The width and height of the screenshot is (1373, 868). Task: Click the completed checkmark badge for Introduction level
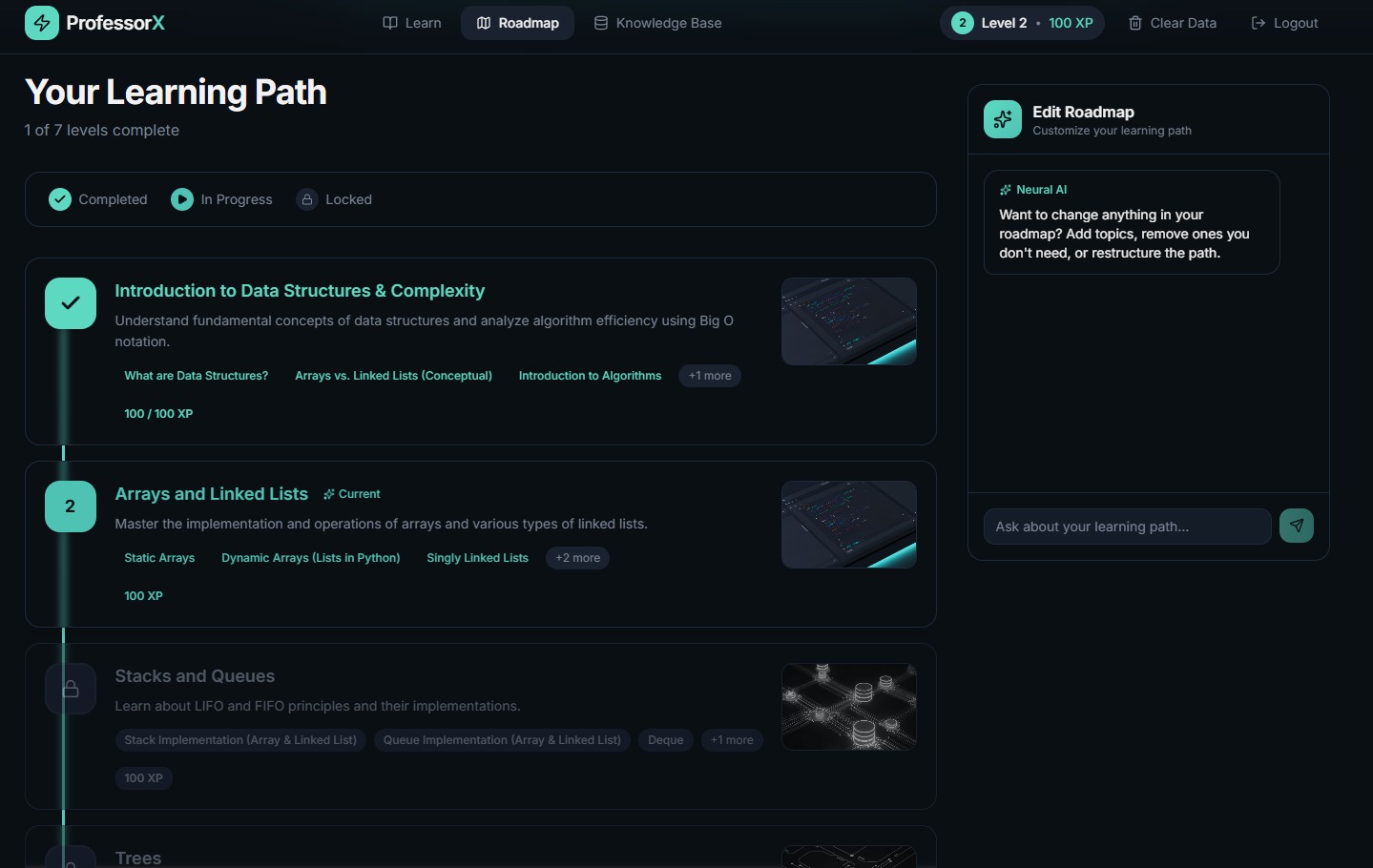[71, 303]
